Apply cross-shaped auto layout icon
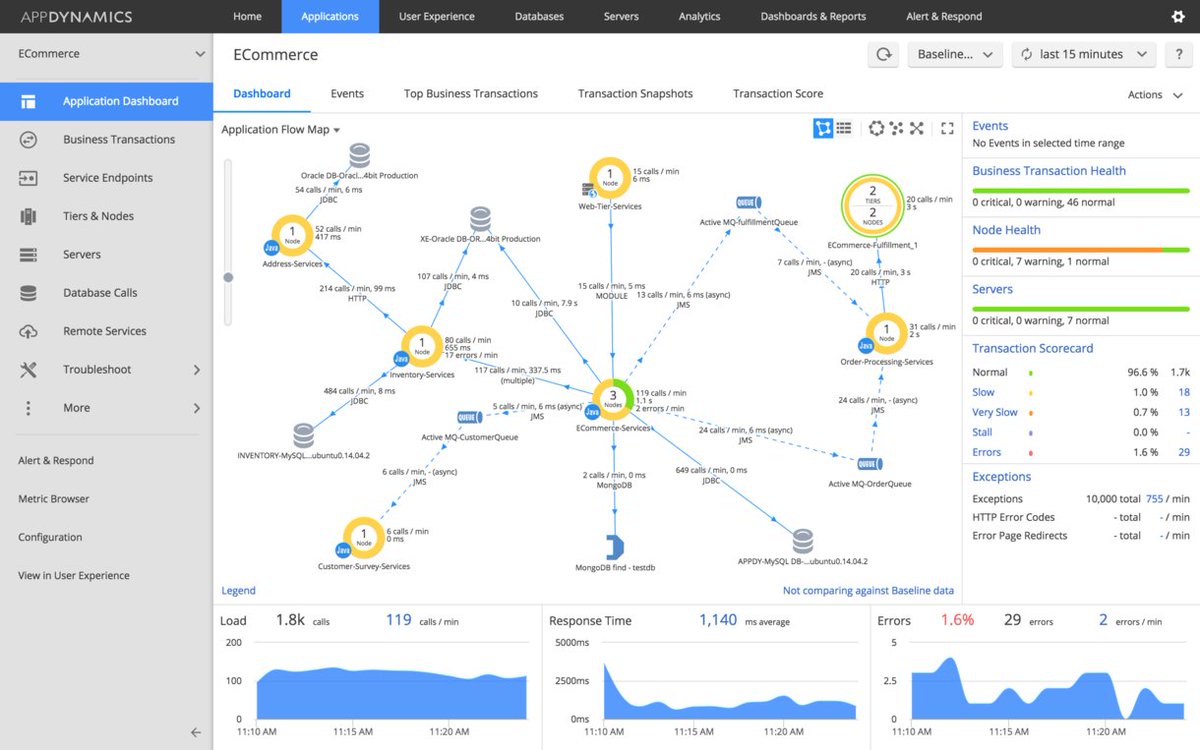The width and height of the screenshot is (1200, 750). (x=916, y=128)
